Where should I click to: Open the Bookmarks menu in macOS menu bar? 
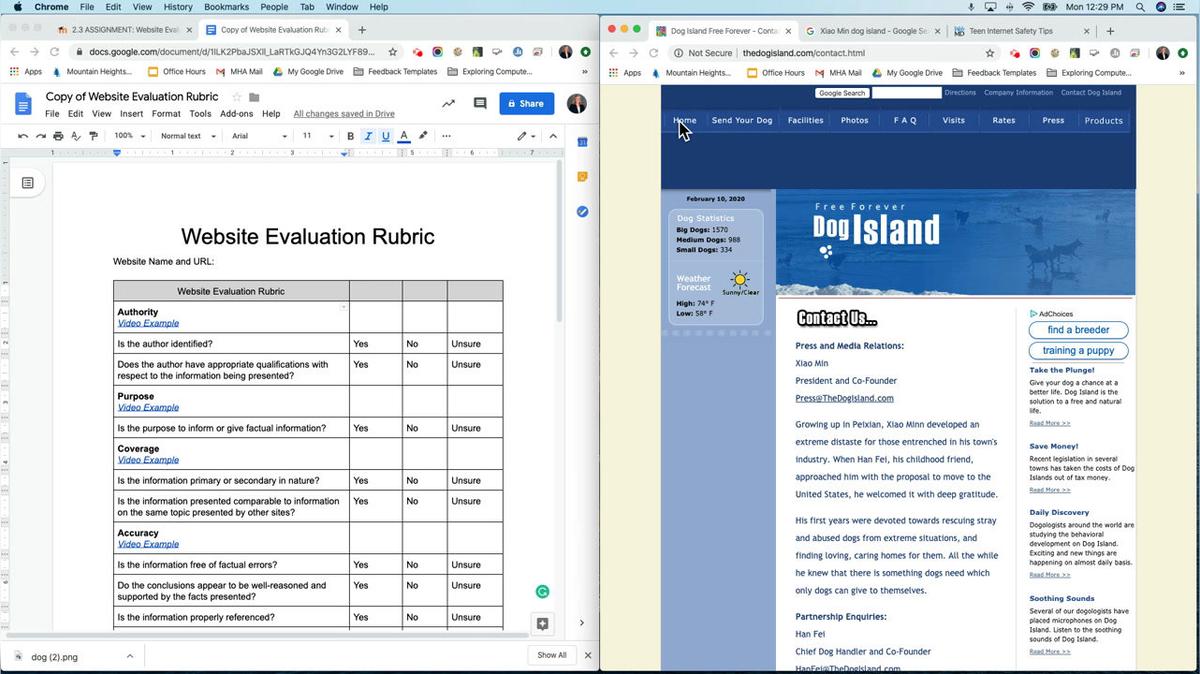click(x=226, y=7)
